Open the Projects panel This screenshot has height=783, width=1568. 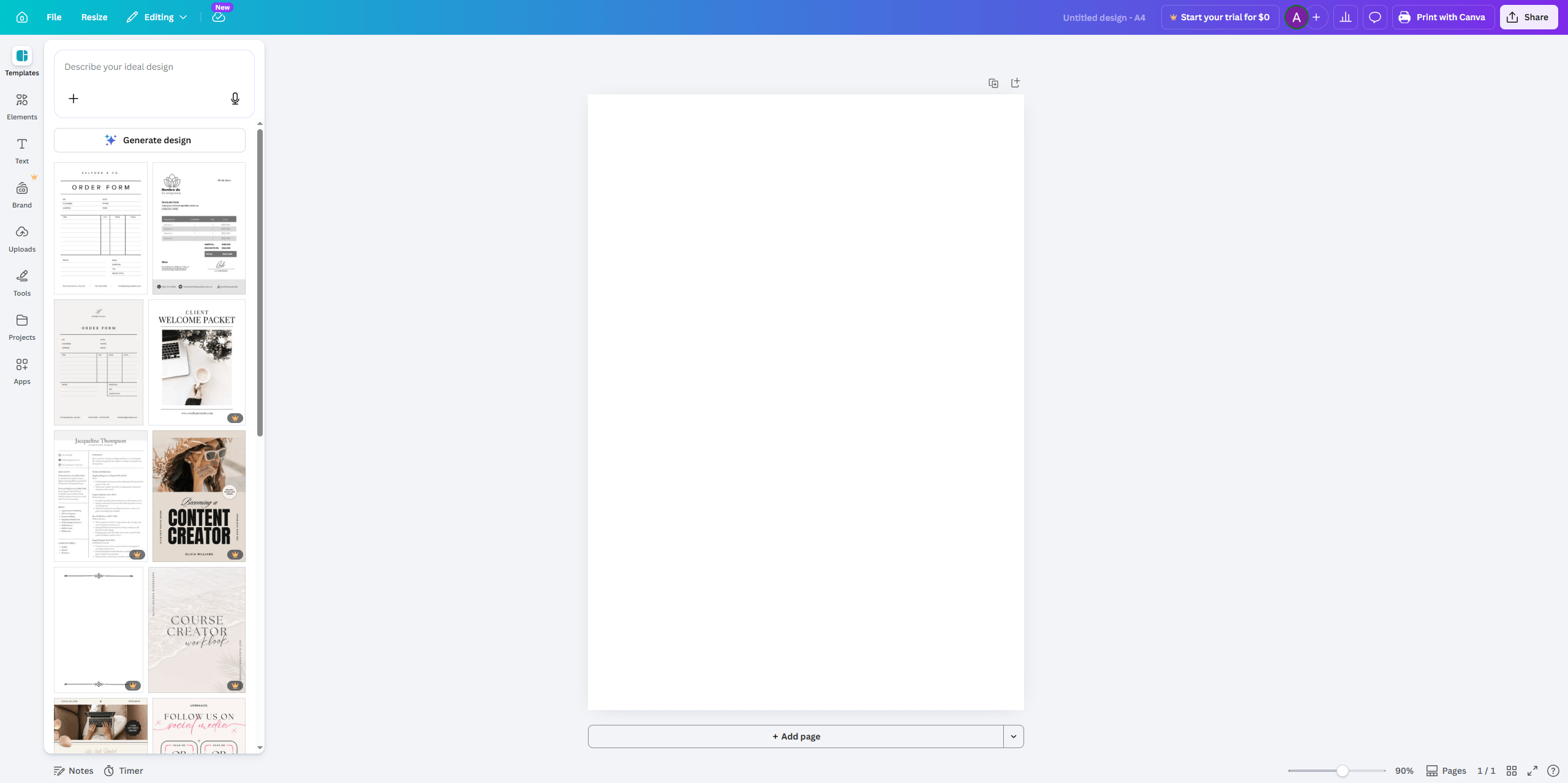click(21, 326)
